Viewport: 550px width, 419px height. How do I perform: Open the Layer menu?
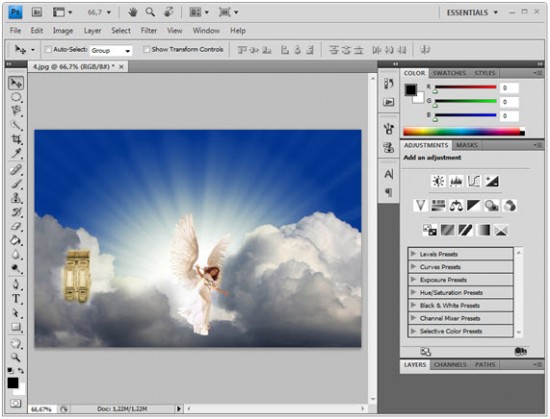(x=92, y=31)
